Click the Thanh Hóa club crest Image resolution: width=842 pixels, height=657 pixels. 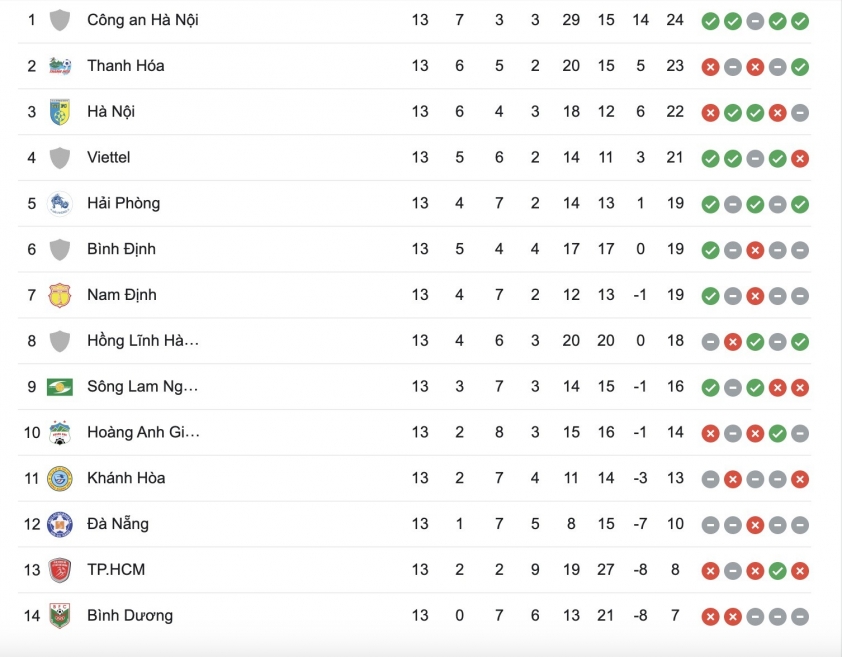coord(60,66)
